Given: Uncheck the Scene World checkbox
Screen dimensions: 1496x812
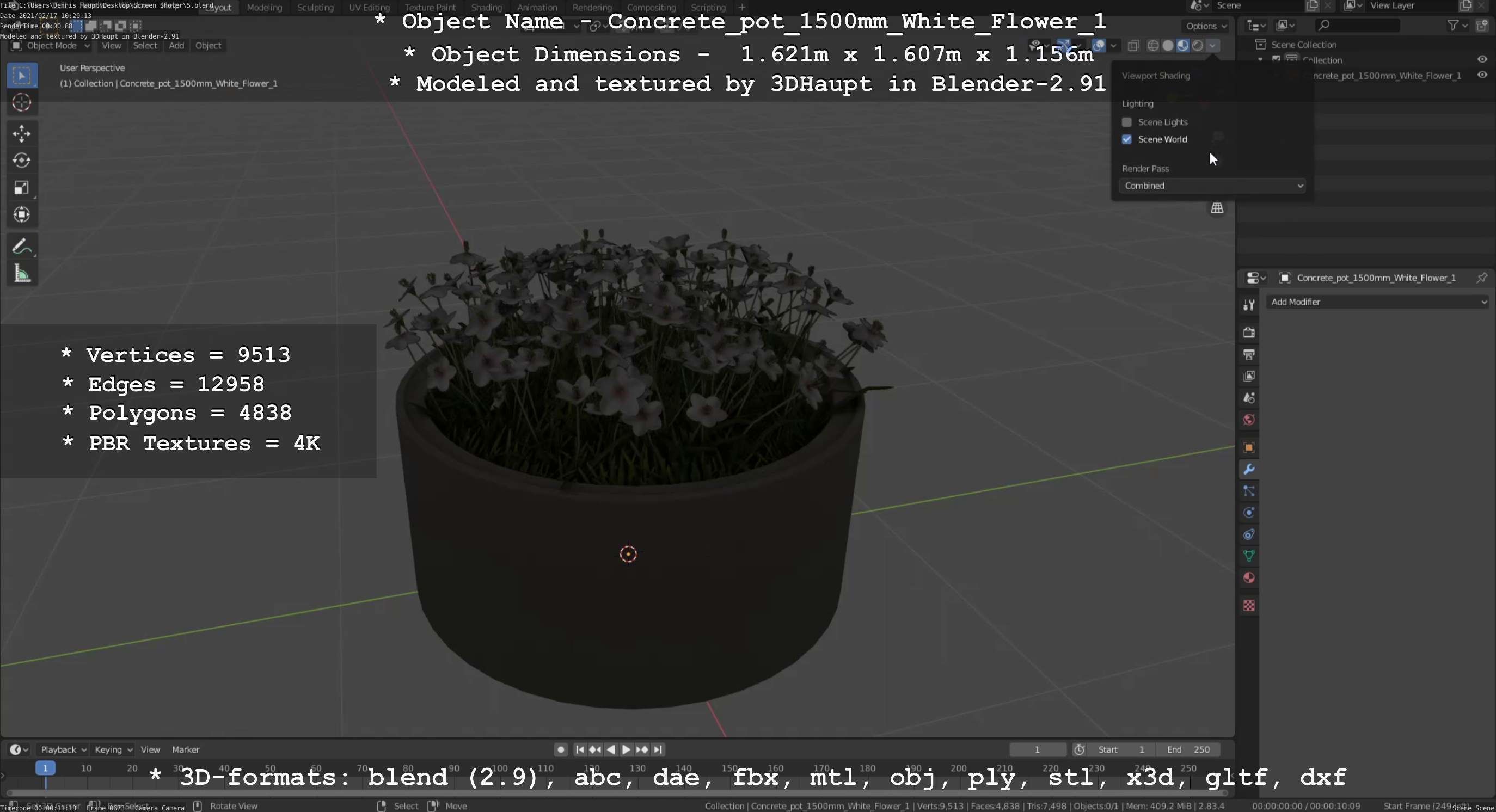Looking at the screenshot, I should coord(1127,139).
